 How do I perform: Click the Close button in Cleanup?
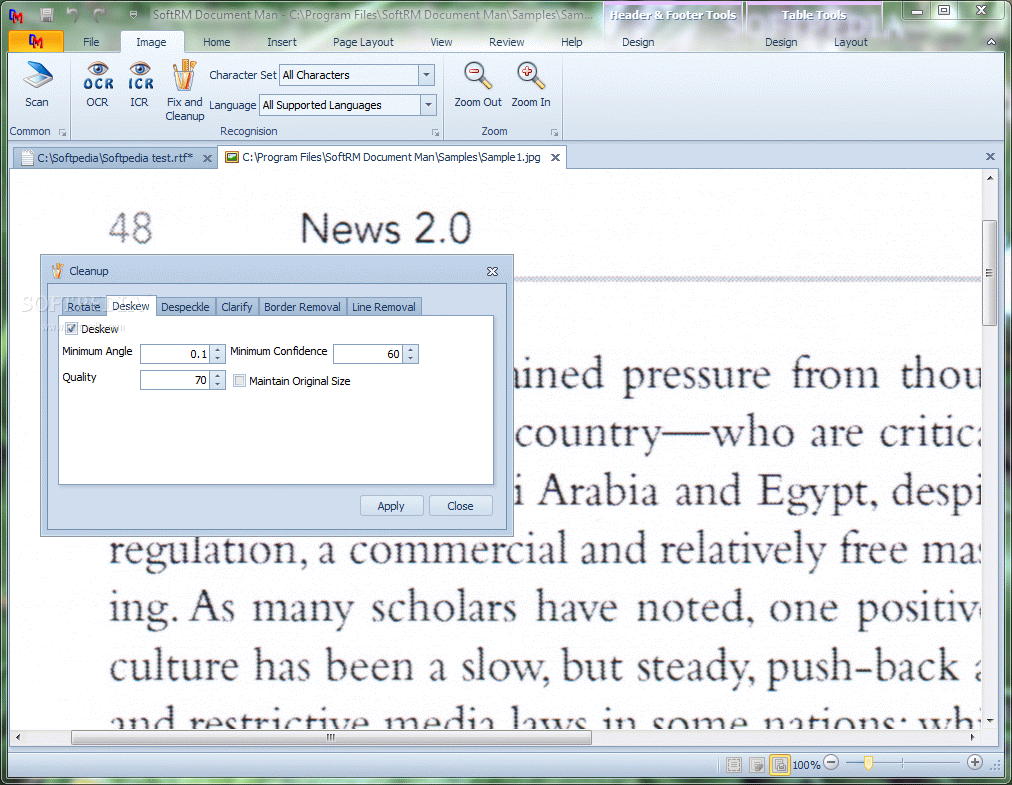click(460, 506)
